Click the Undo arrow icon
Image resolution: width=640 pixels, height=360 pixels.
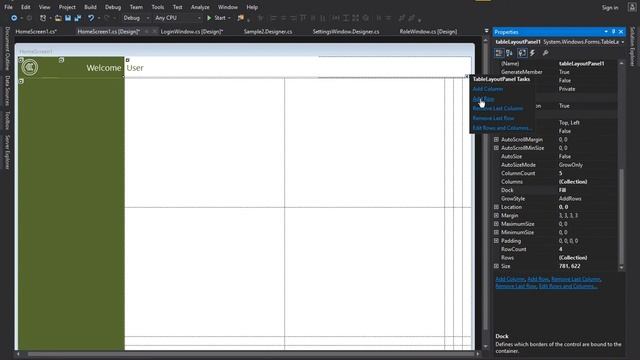point(91,18)
